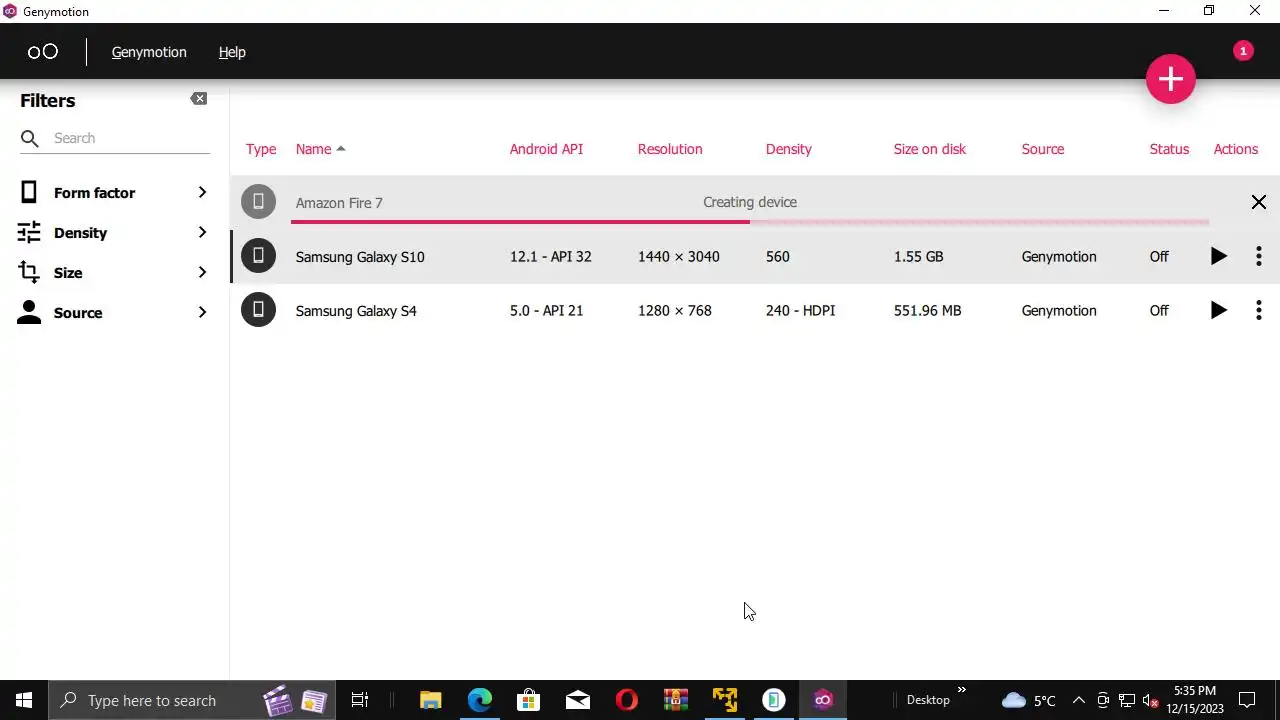Launch Microsoft Edge from the taskbar

click(x=480, y=700)
